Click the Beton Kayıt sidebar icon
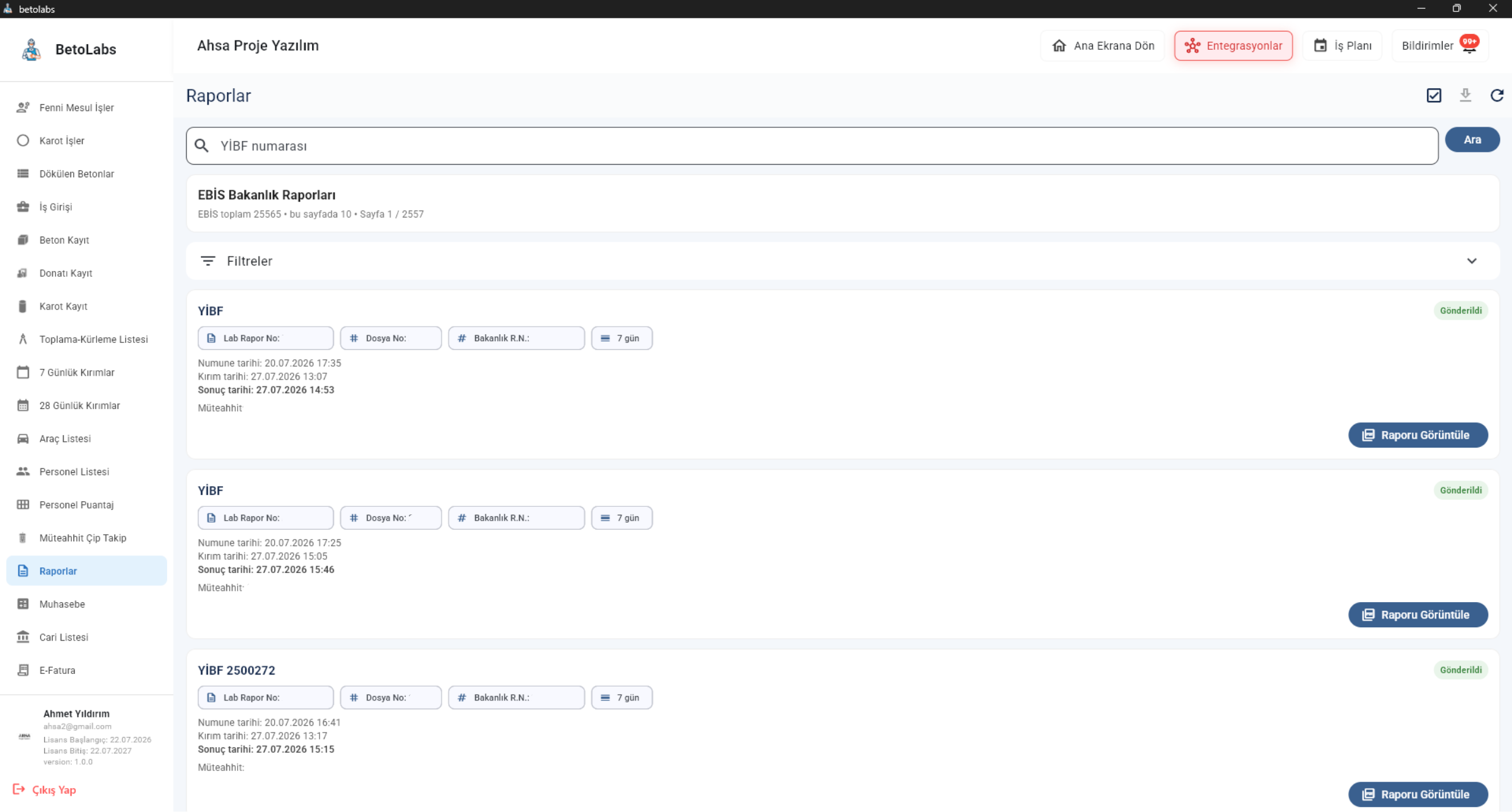Image resolution: width=1512 pixels, height=812 pixels. 23,240
